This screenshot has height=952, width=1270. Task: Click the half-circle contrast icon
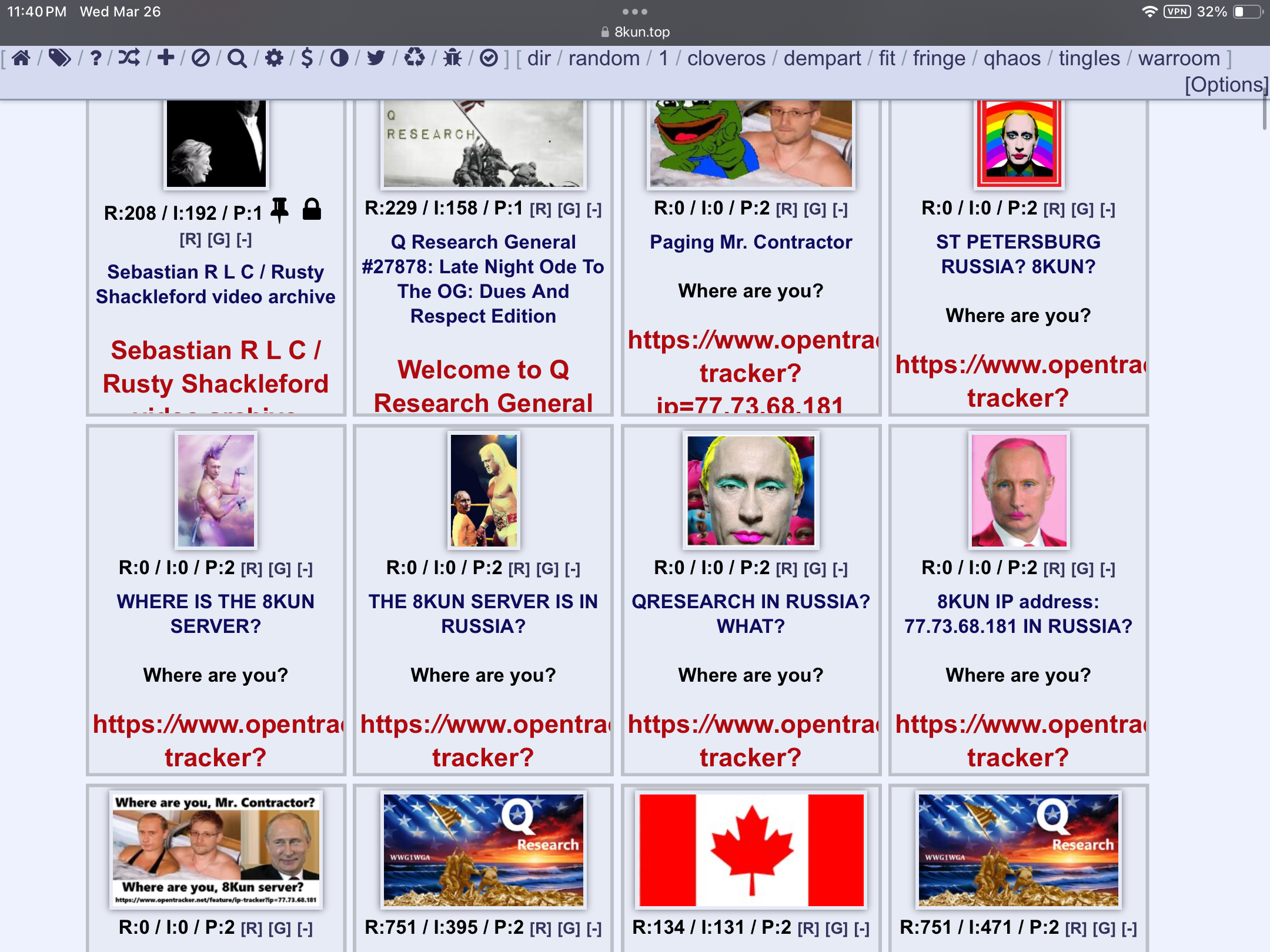tap(339, 58)
